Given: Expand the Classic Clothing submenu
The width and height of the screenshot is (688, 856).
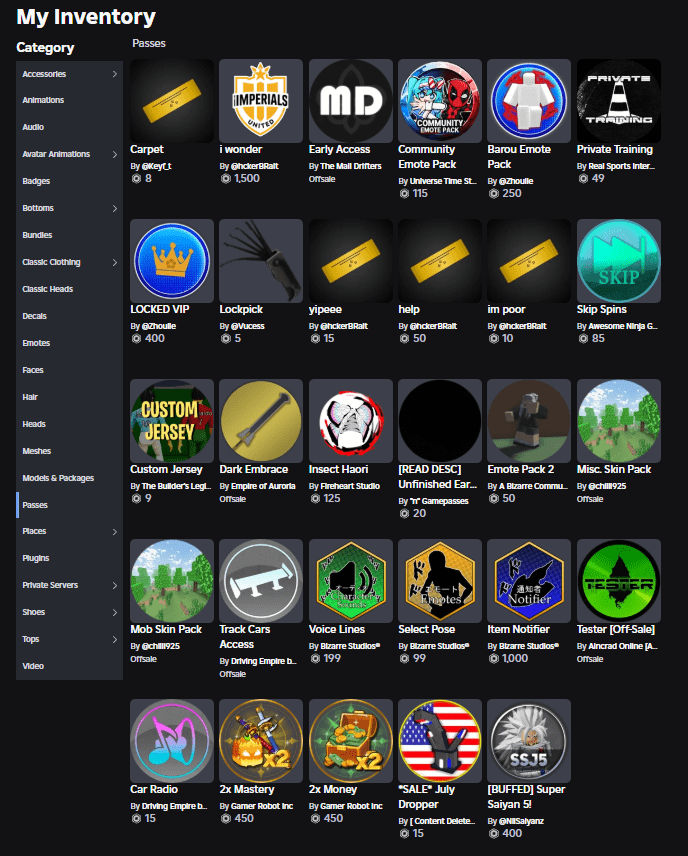Looking at the screenshot, I should (x=114, y=262).
